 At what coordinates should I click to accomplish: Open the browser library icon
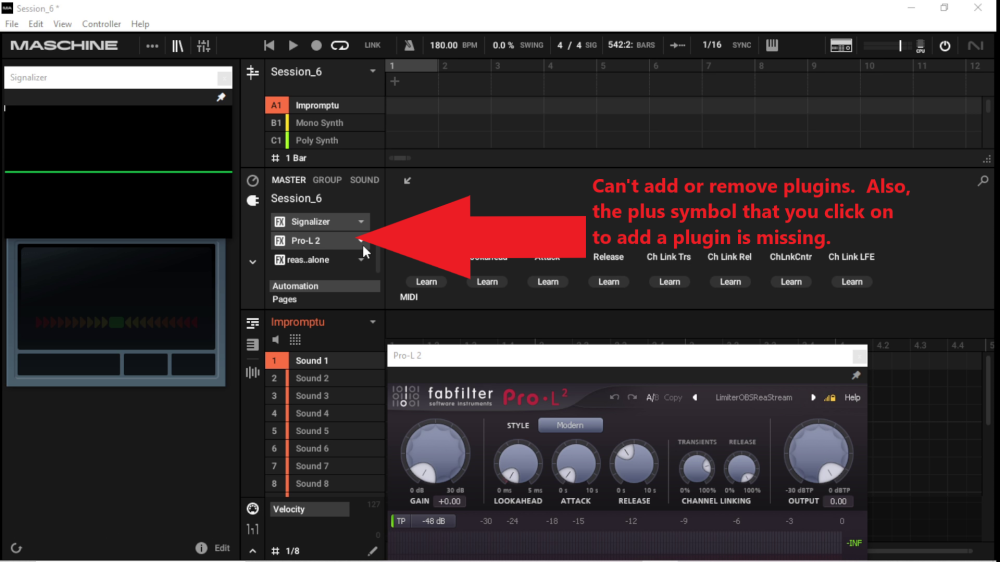177,46
